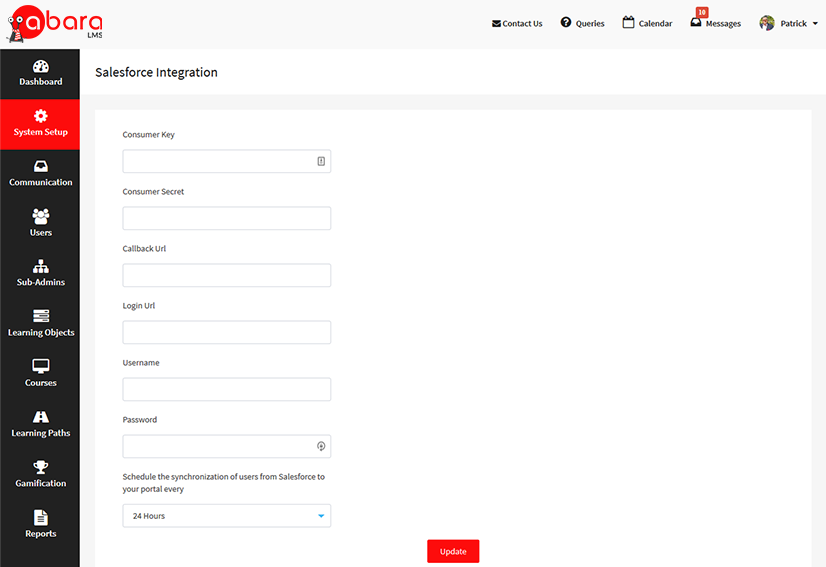826x567 pixels.
Task: Focus the Password input field
Action: pos(227,446)
